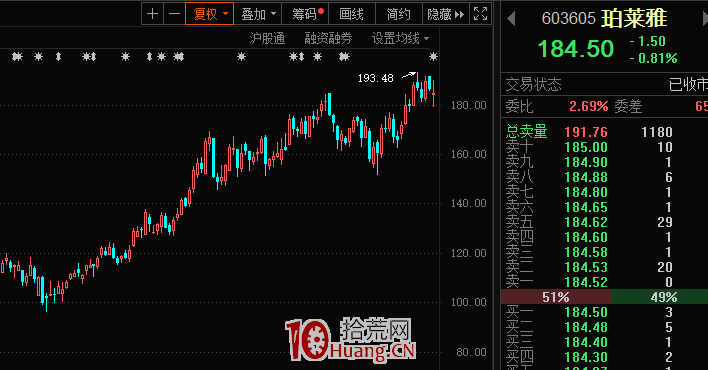
Task: Click the 珀莱雅 stock name title
Action: [634, 18]
